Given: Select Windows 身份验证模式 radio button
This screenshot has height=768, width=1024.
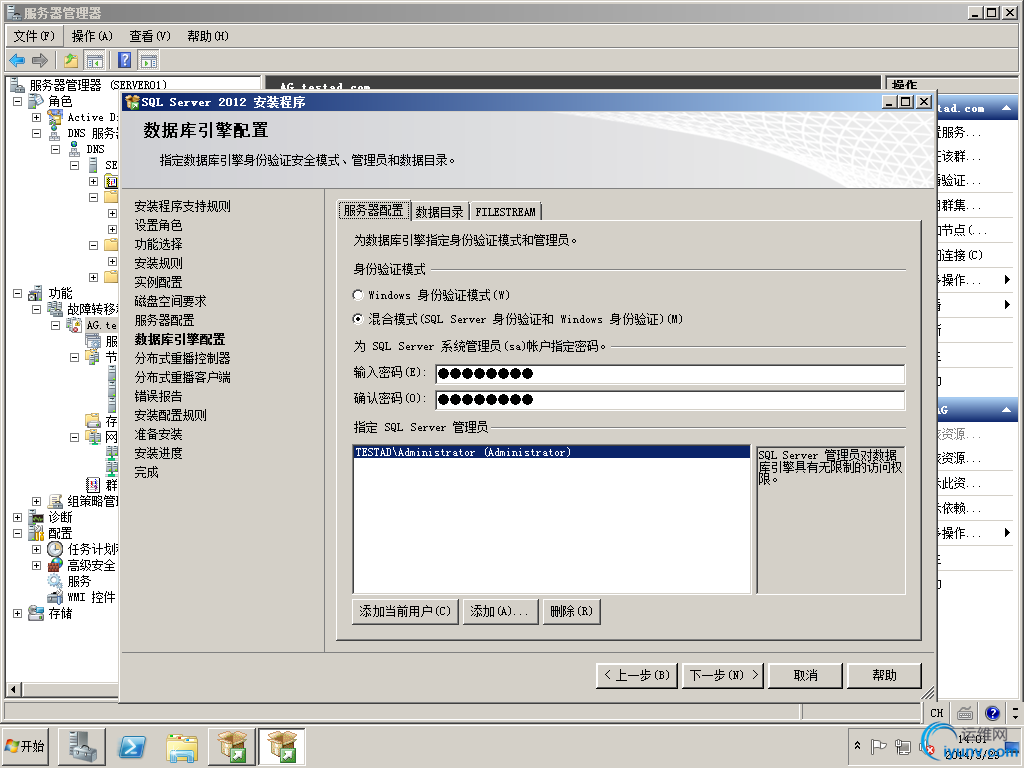Looking at the screenshot, I should point(358,295).
